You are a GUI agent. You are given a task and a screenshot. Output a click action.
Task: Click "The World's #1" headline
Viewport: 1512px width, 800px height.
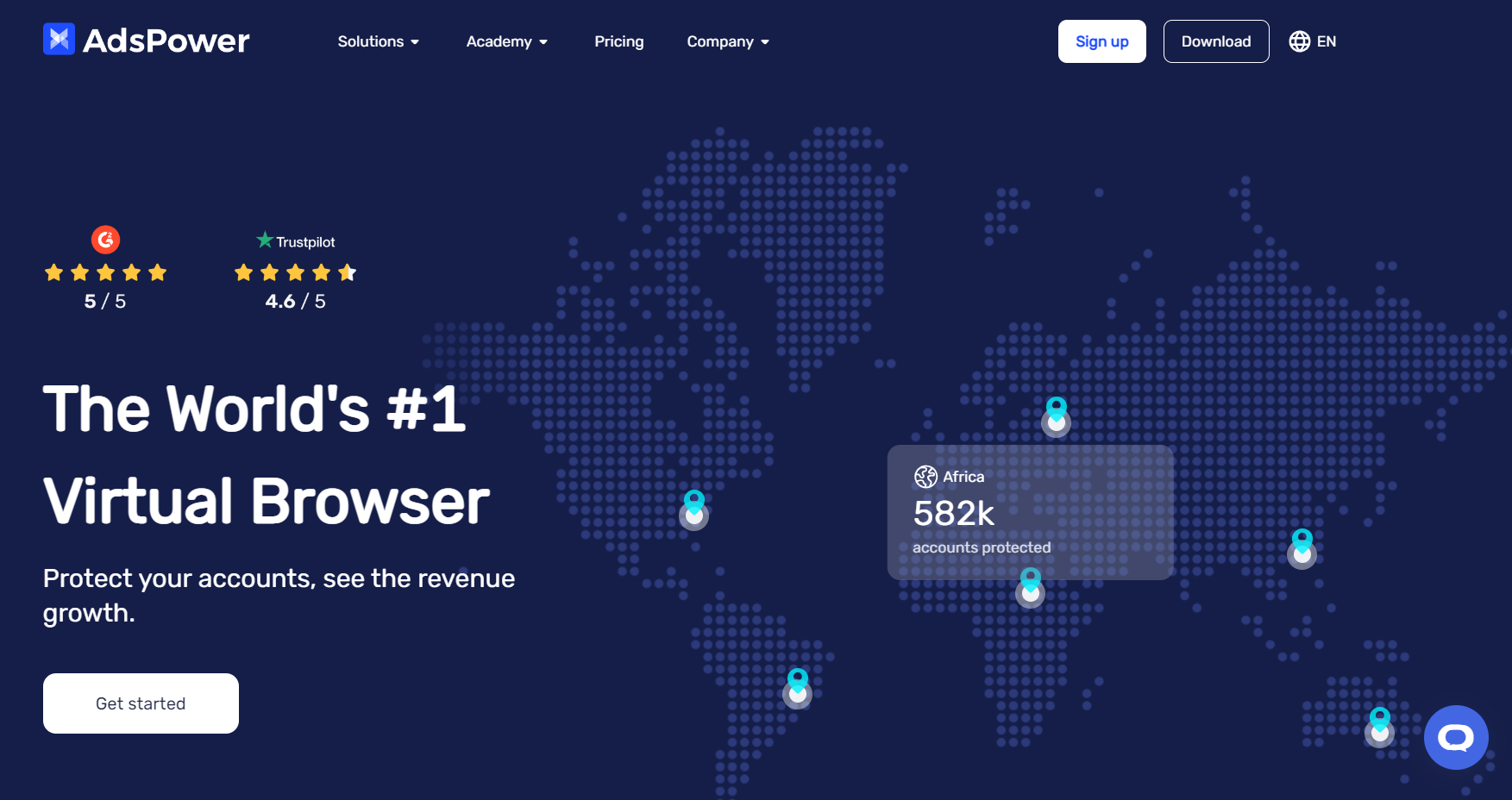click(x=254, y=409)
